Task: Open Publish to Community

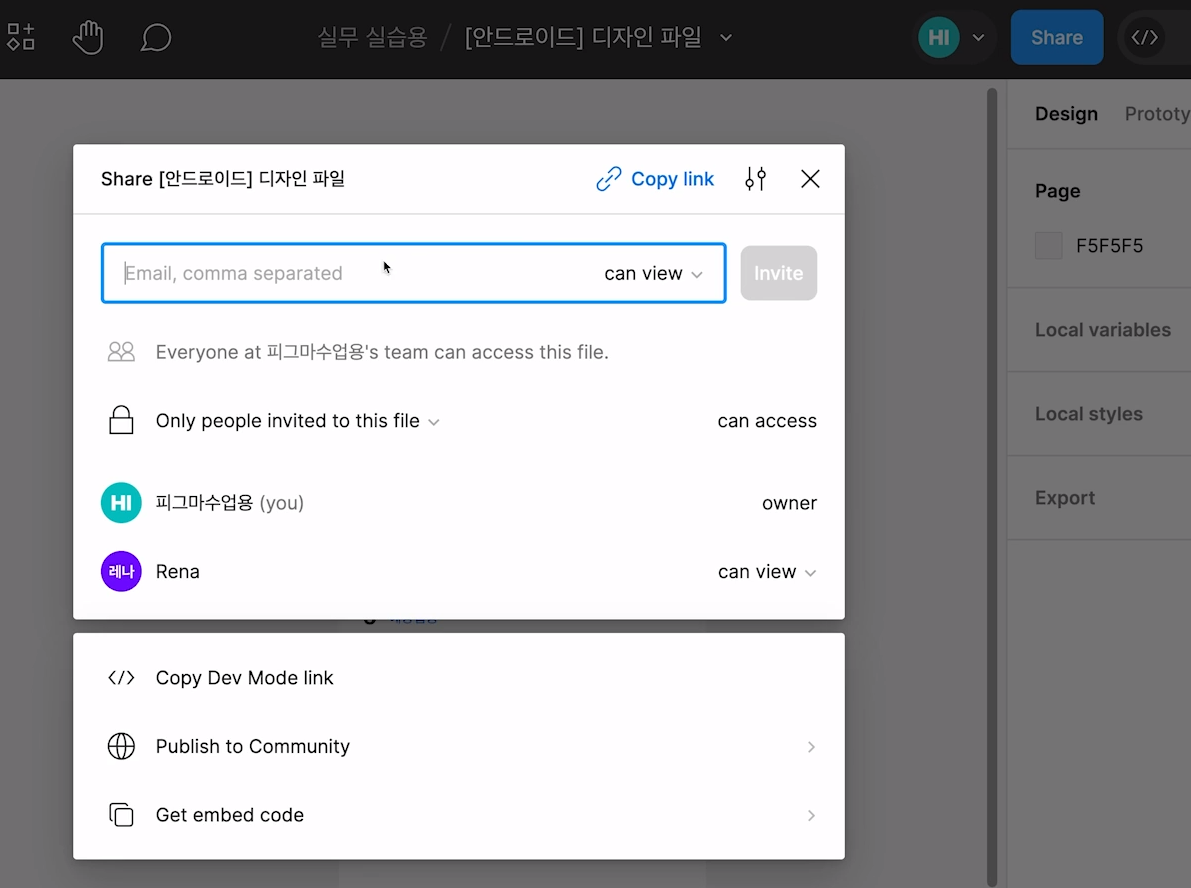Action: pos(459,747)
